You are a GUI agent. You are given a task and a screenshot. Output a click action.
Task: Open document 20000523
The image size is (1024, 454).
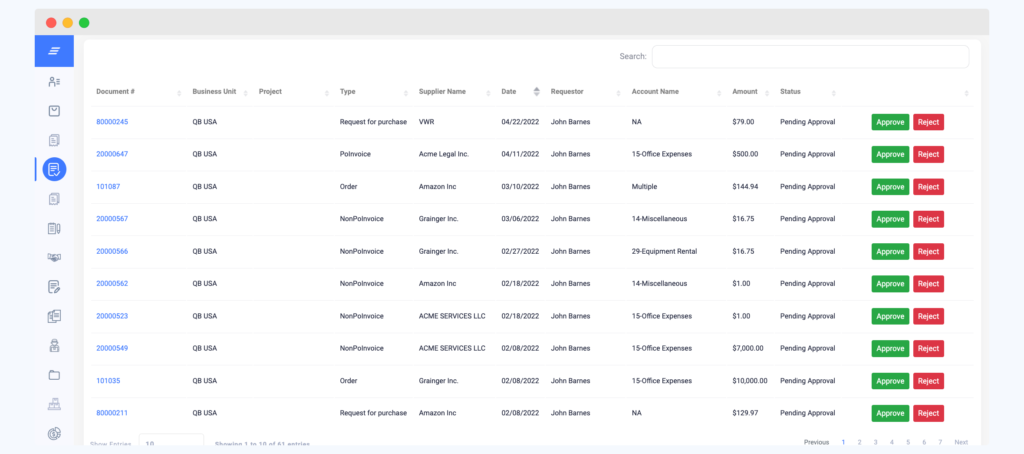pyautogui.click(x=112, y=316)
